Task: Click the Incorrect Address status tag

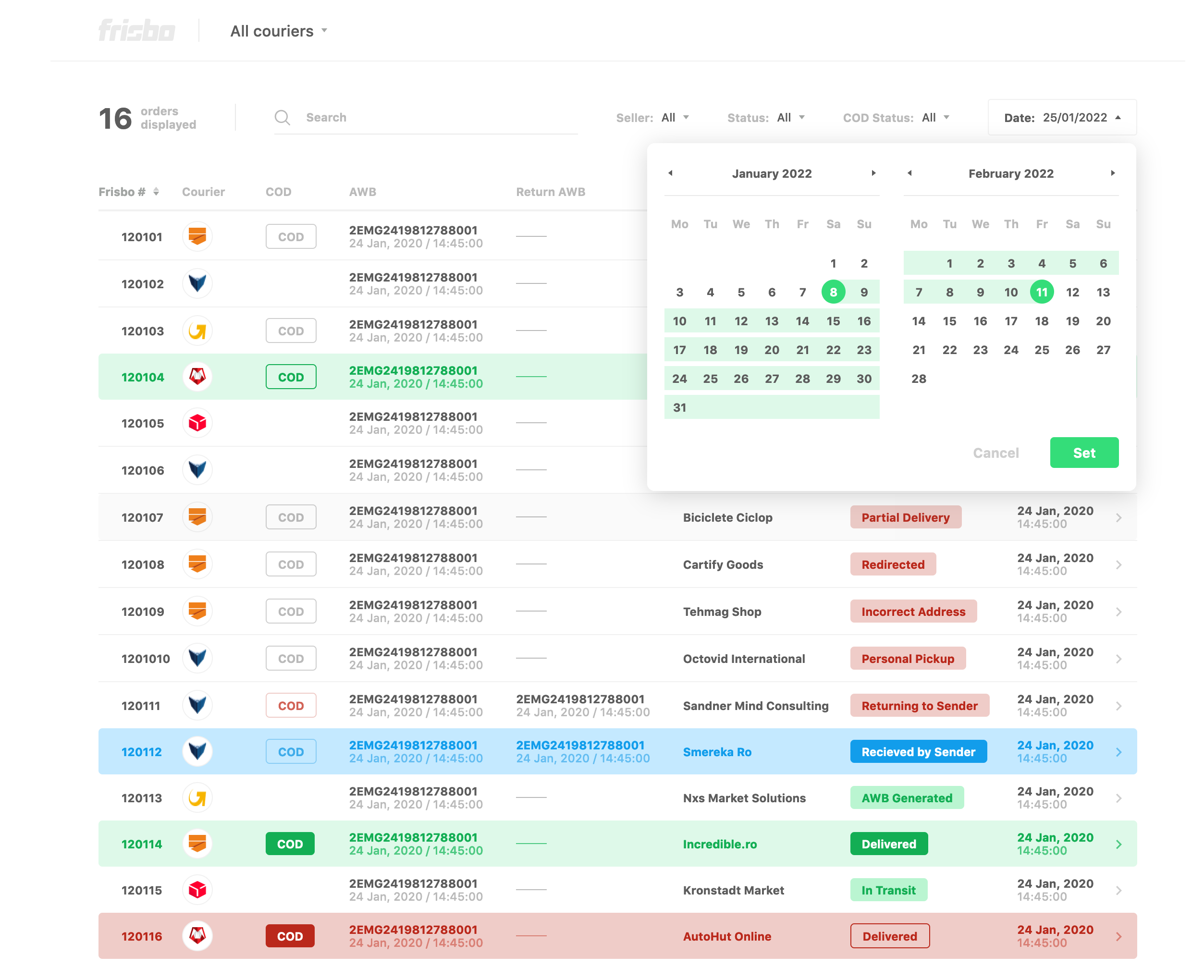Action: click(913, 612)
